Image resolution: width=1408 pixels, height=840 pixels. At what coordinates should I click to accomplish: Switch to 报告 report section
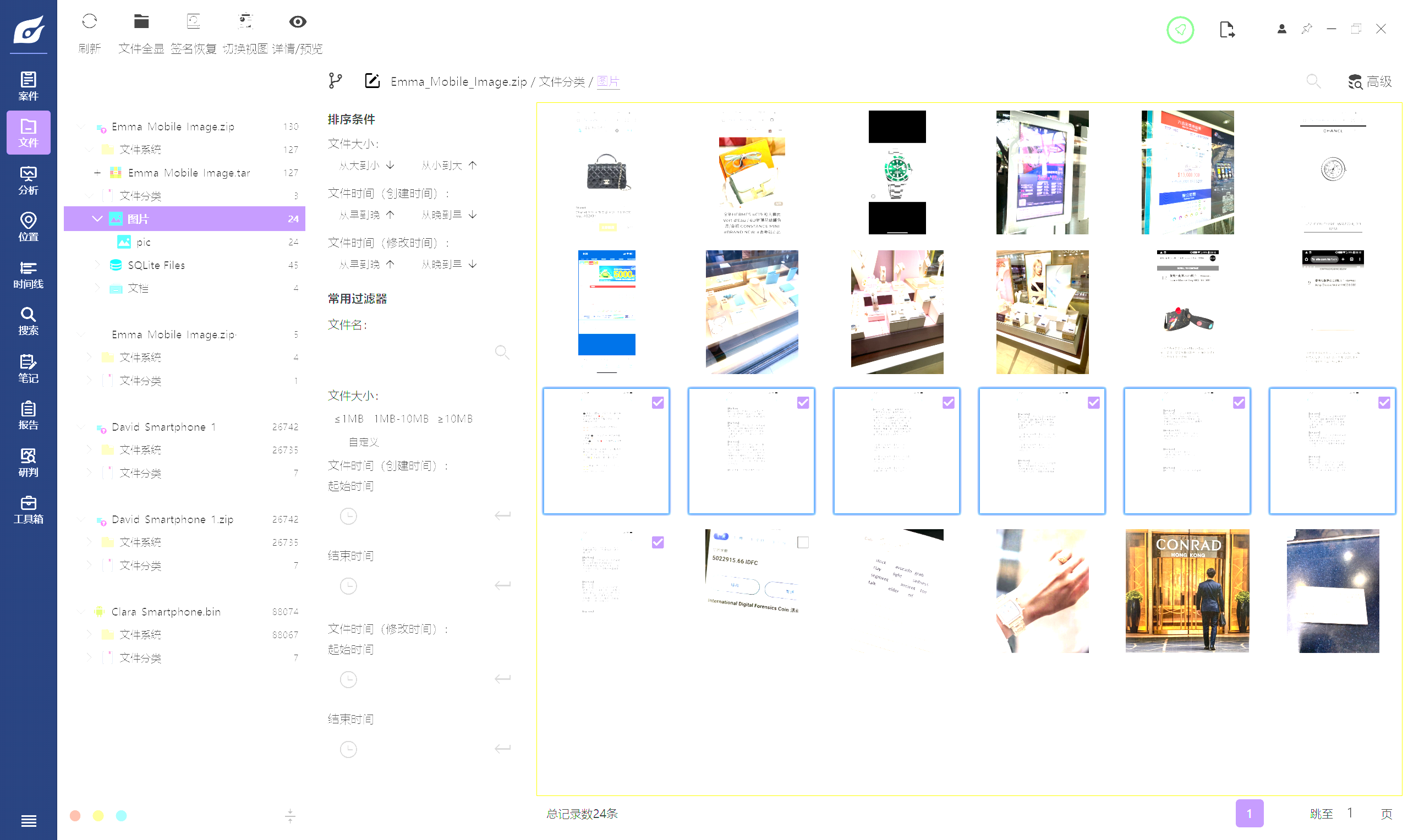28,415
